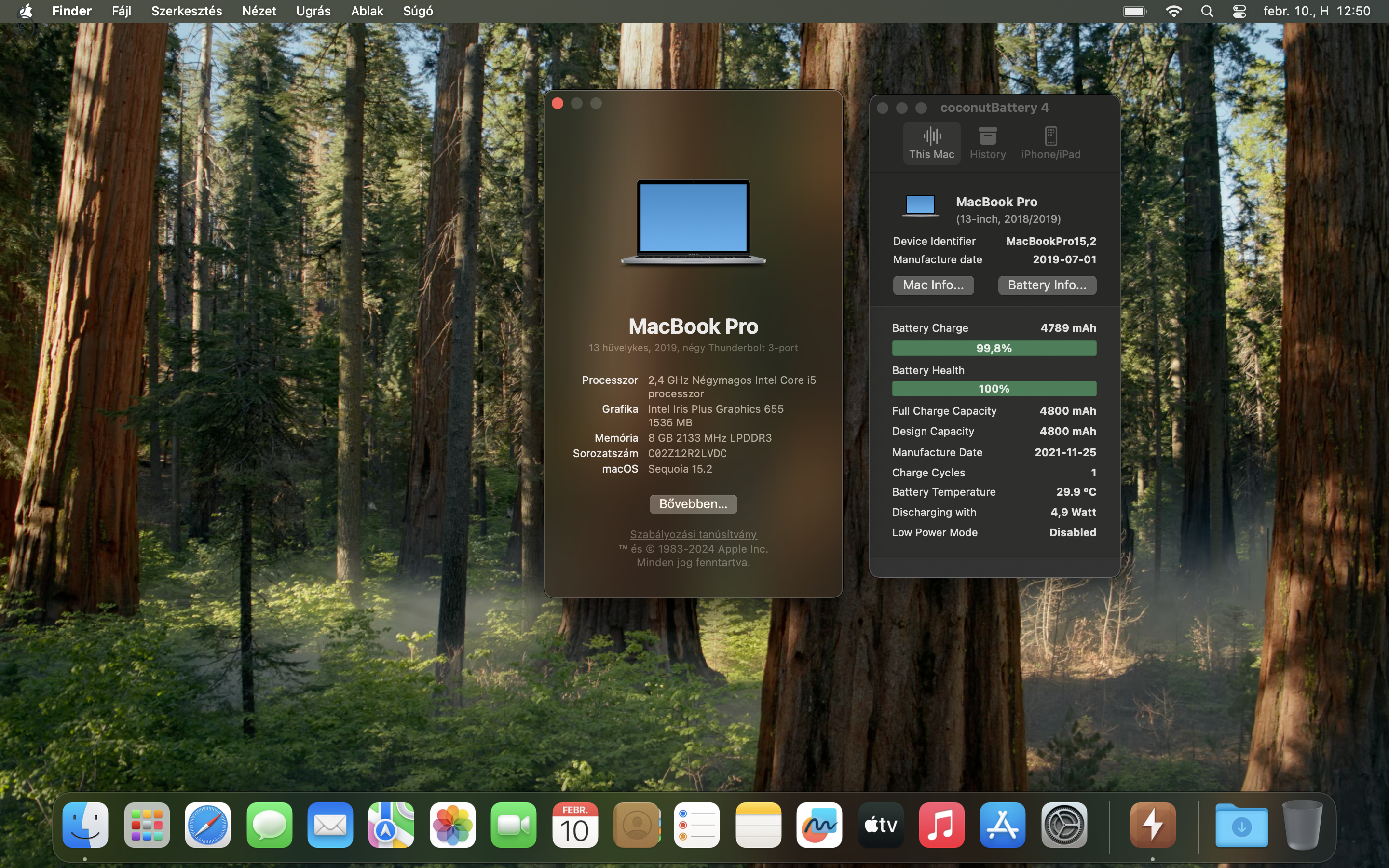Viewport: 1389px width, 868px height.
Task: Open Music app in the Dock
Action: [x=941, y=825]
